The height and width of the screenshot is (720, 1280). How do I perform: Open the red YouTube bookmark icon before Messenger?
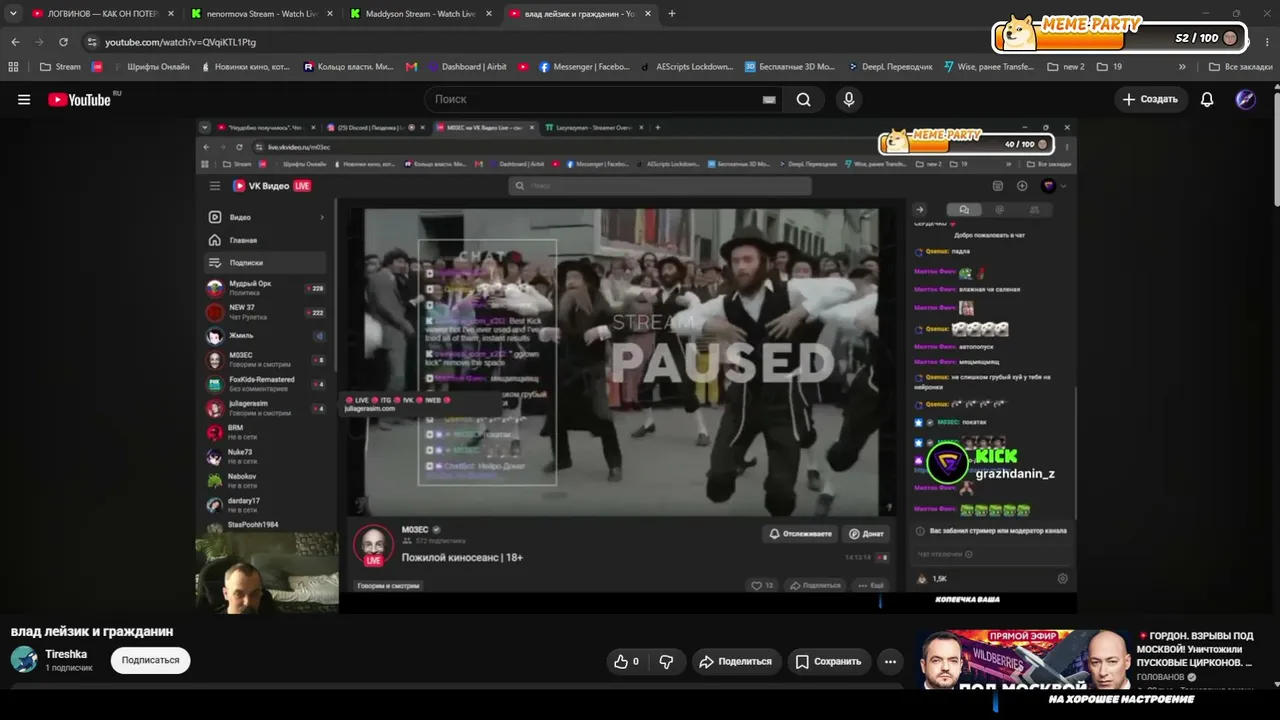[523, 67]
